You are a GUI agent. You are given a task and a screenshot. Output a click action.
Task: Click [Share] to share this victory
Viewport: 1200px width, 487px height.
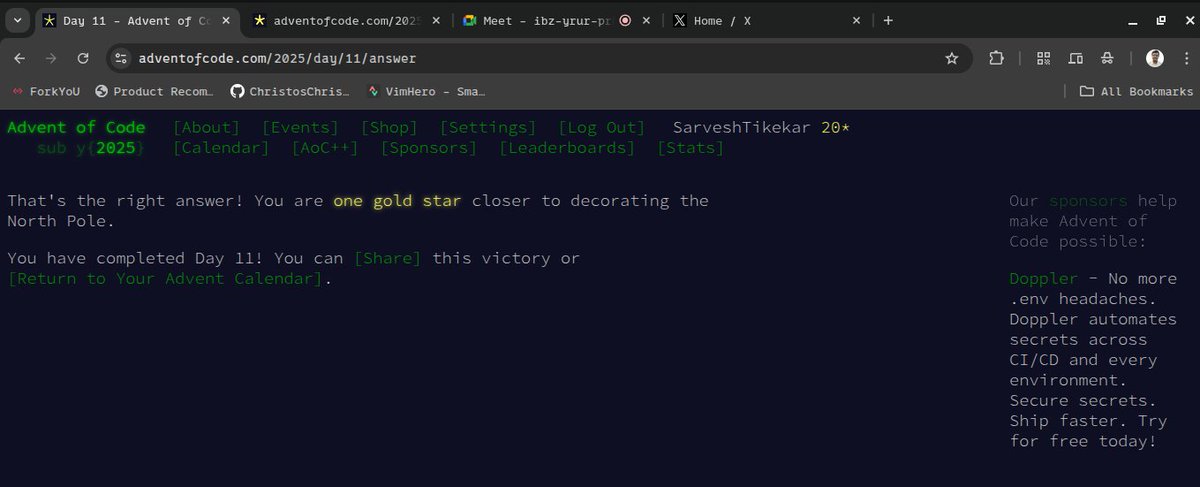[x=388, y=258]
